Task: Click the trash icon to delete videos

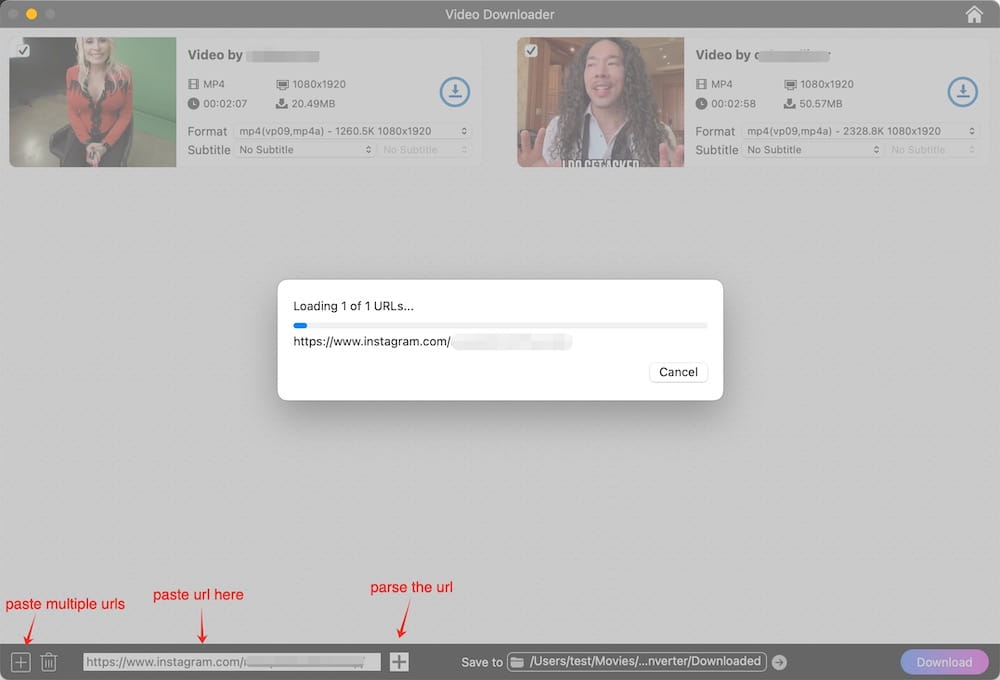Action: point(49,662)
